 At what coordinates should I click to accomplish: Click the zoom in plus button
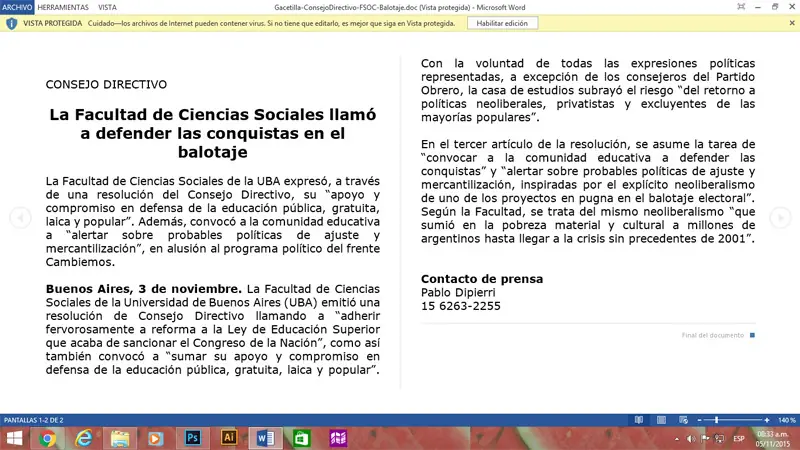coord(766,420)
